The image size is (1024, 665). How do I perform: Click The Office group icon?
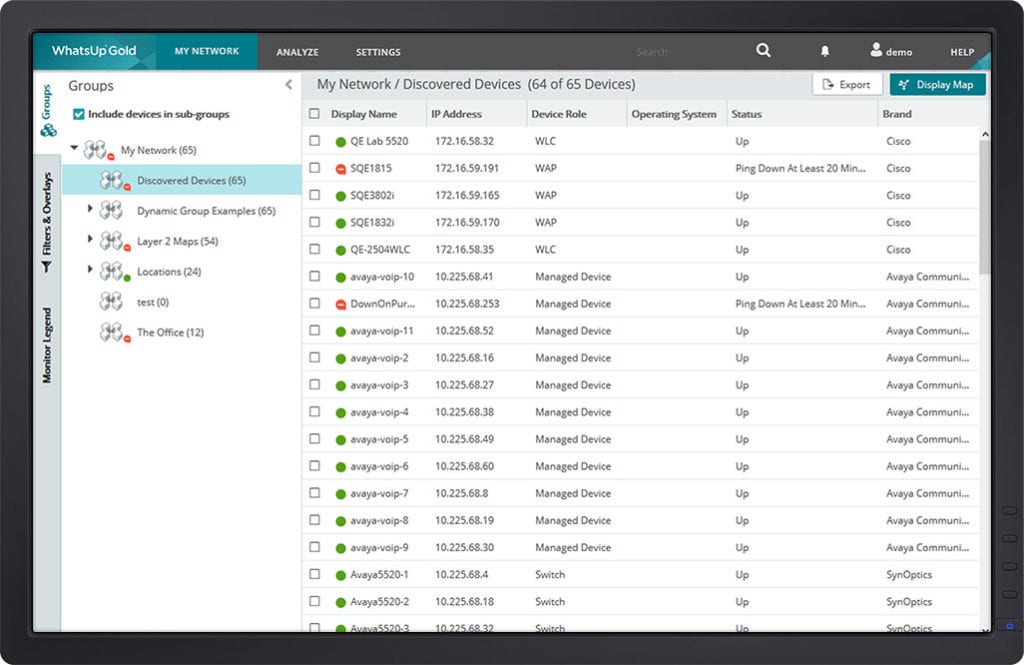click(112, 332)
